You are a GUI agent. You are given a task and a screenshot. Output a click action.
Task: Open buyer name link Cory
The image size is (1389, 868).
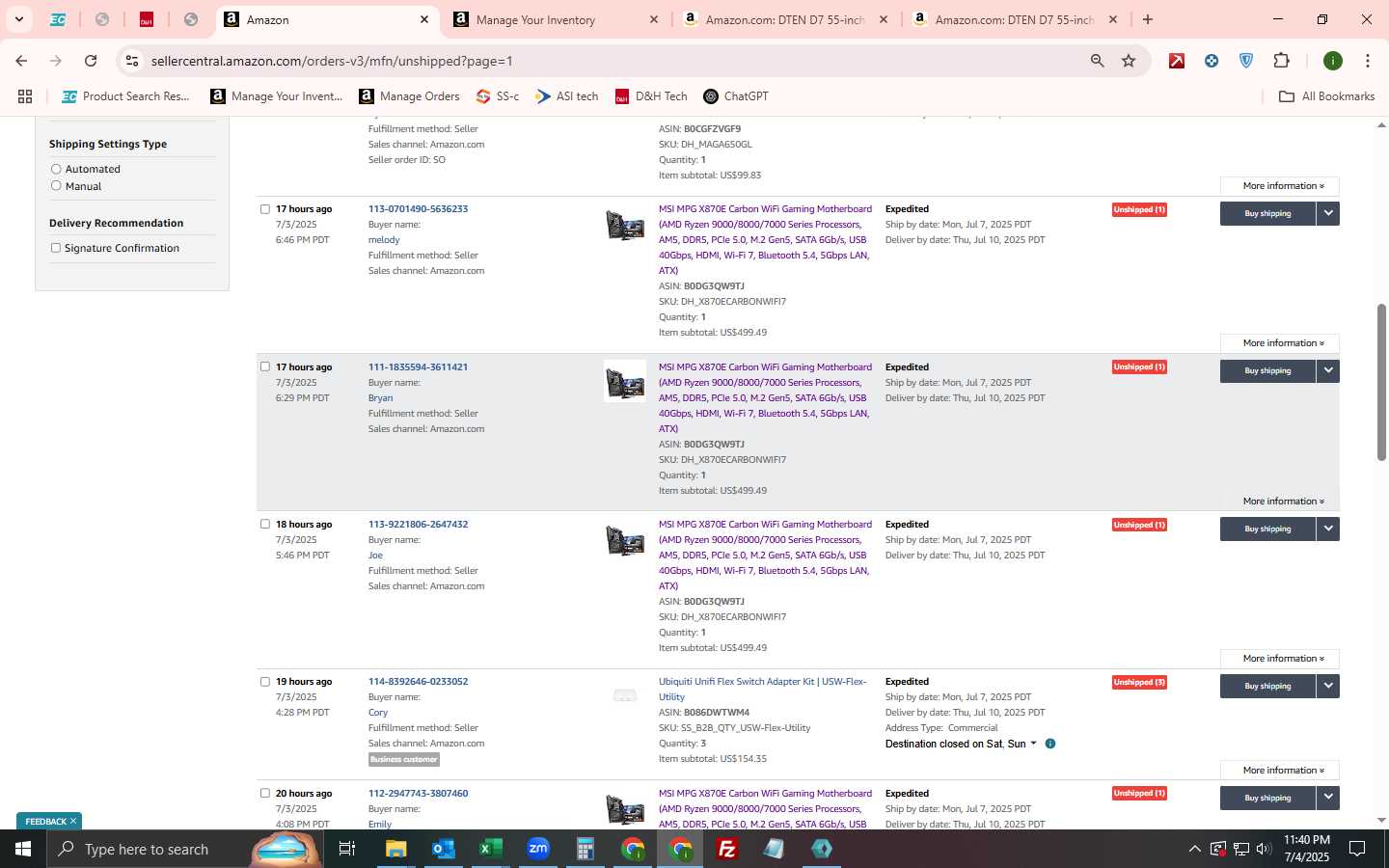(x=378, y=713)
